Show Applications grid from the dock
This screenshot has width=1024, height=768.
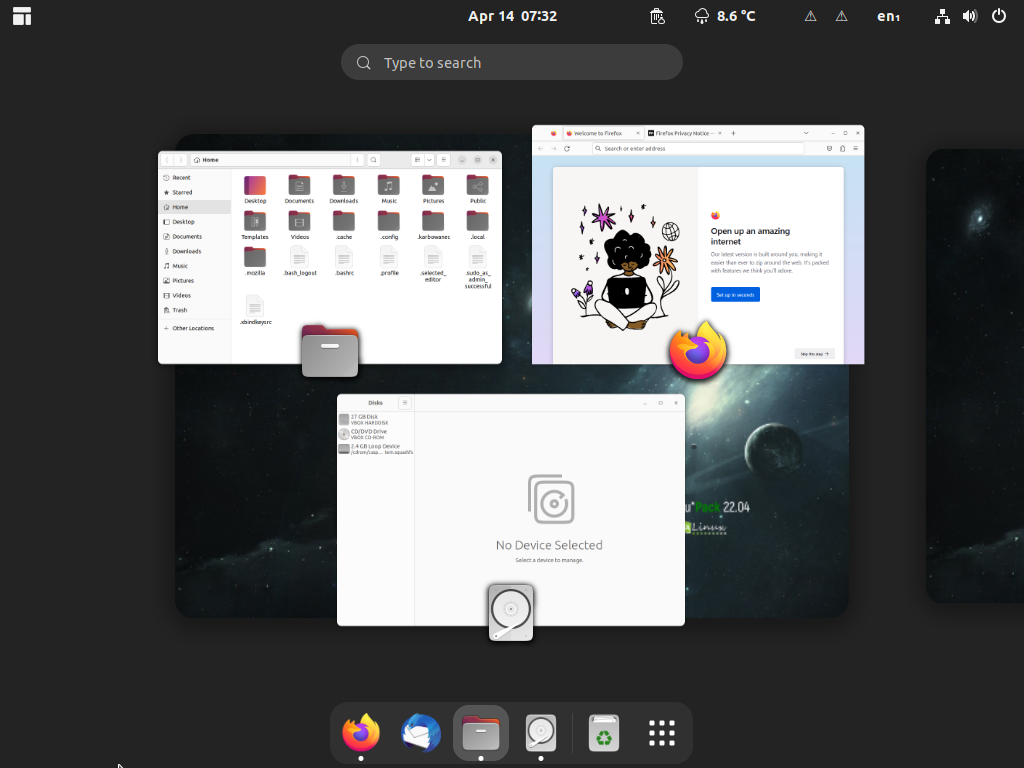click(x=662, y=733)
